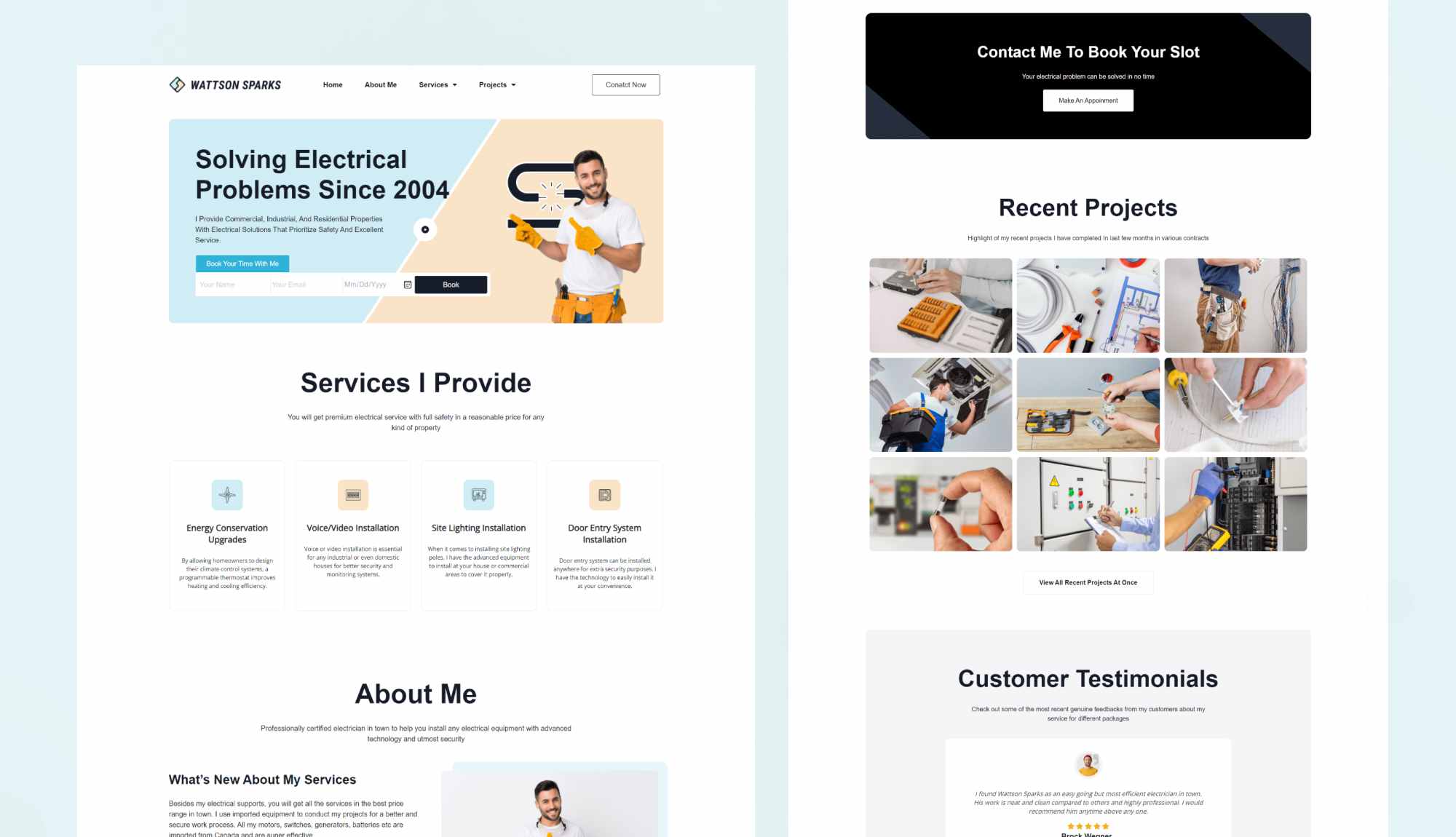Expand the Services dropdown menu
1456x837 pixels.
[x=437, y=84]
